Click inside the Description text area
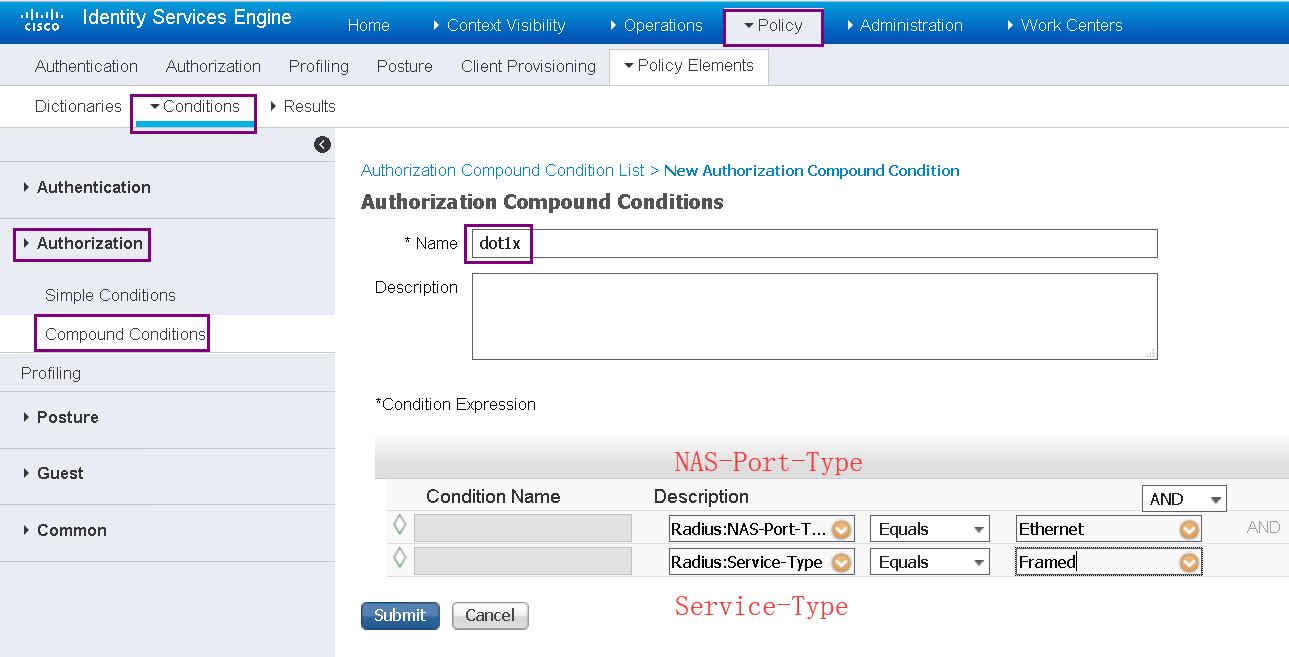Image resolution: width=1289 pixels, height=657 pixels. tap(814, 315)
